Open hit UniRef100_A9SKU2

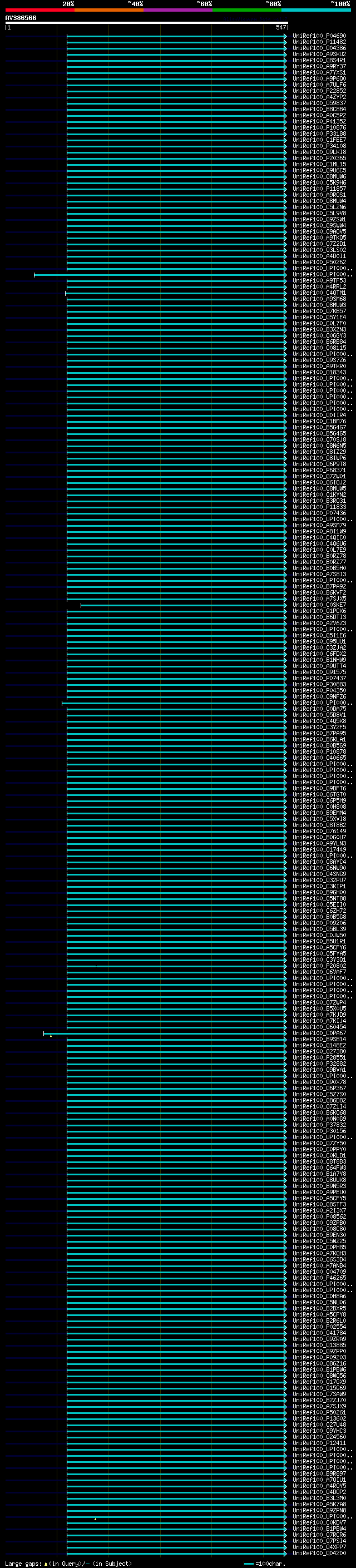tap(319, 54)
